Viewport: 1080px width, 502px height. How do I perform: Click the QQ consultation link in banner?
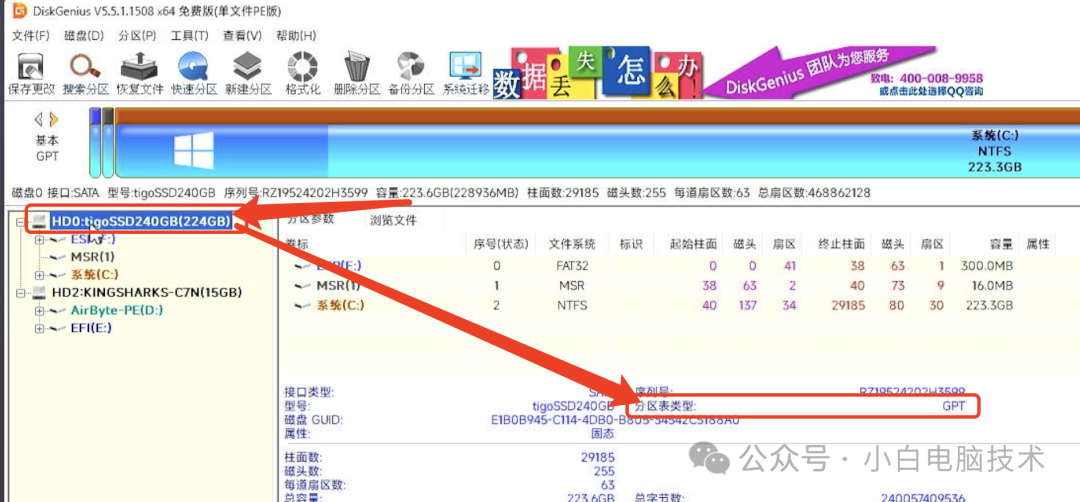931,91
